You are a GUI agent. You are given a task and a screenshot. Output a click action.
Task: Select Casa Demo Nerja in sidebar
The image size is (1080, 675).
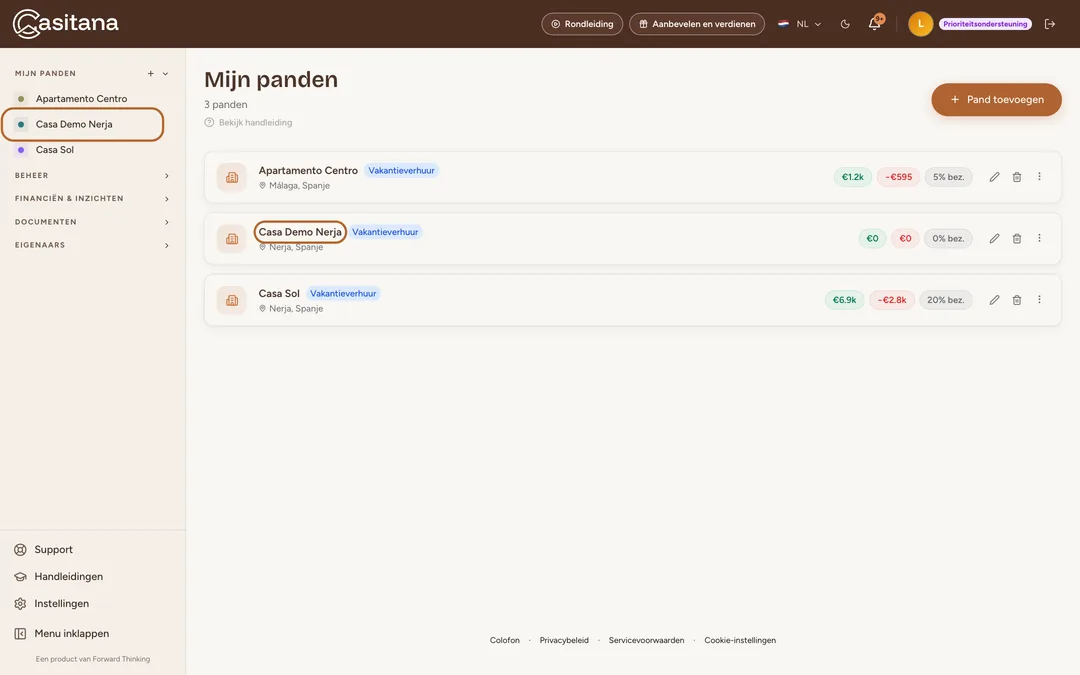pos(83,124)
